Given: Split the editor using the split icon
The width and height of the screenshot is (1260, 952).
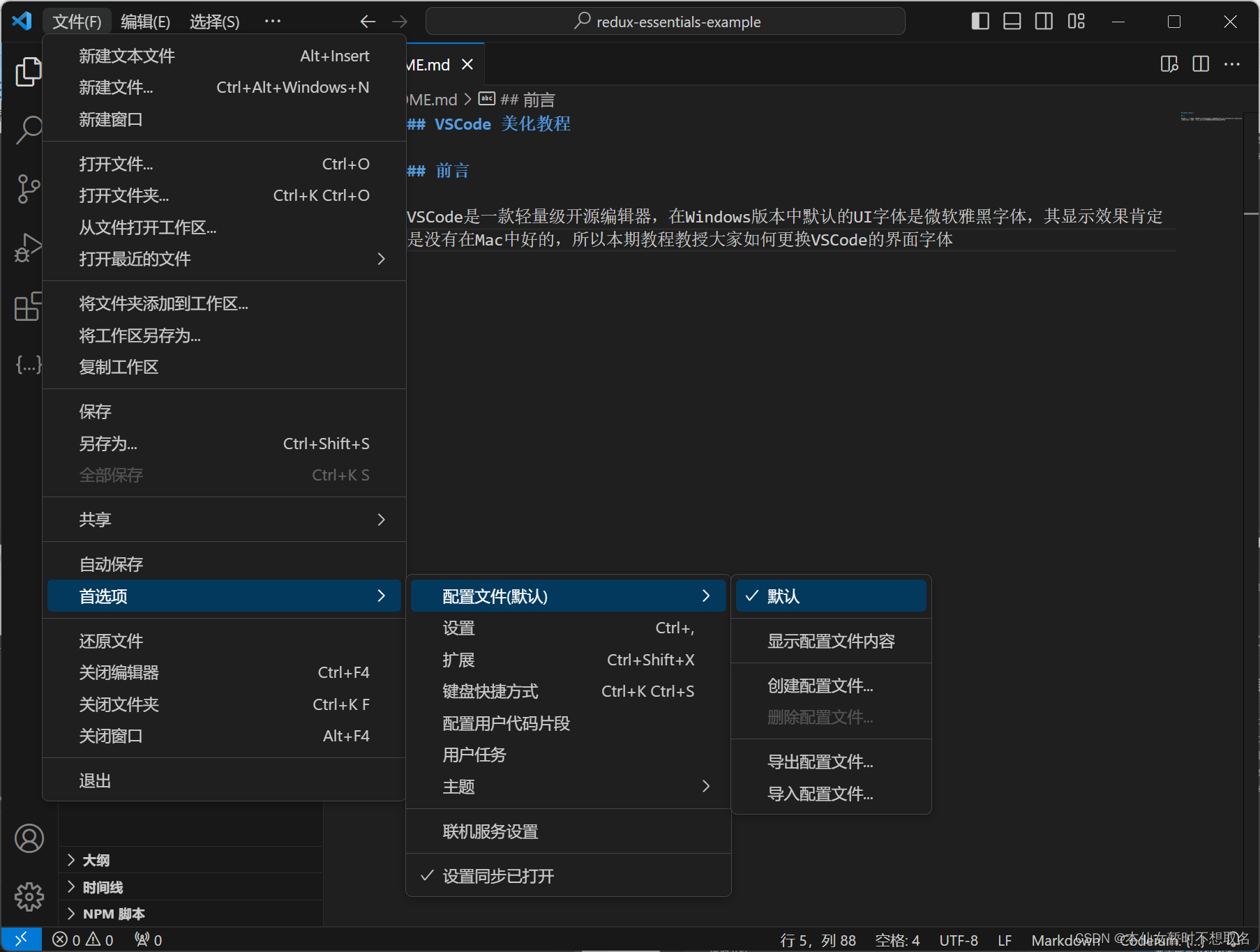Looking at the screenshot, I should [x=1201, y=63].
